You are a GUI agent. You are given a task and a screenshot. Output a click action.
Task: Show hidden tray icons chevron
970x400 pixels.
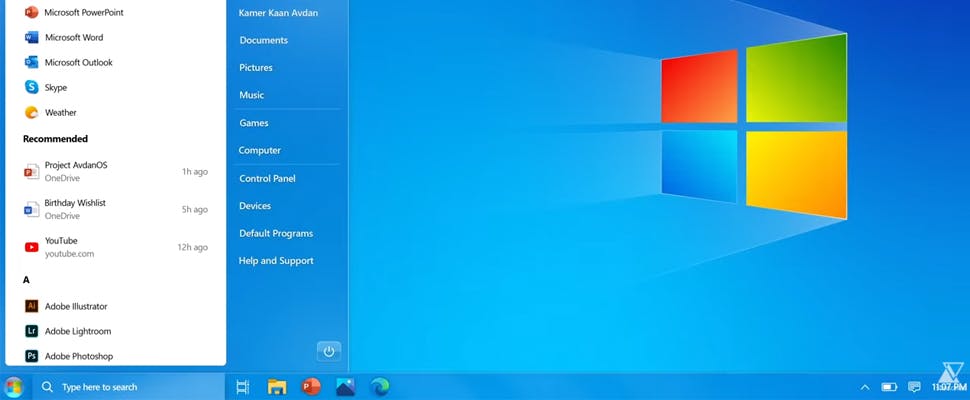[865, 388]
